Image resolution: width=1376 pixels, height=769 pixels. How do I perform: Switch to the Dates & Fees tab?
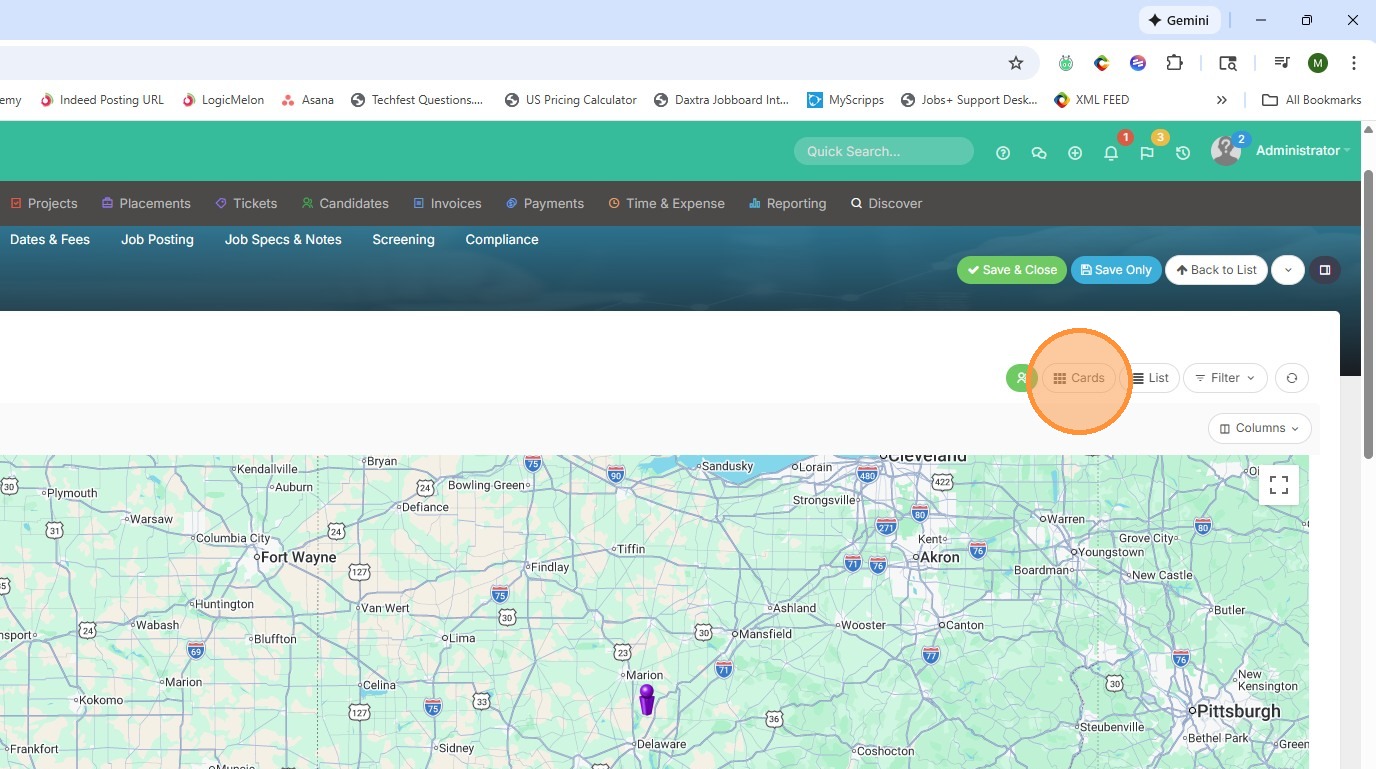[x=50, y=240]
